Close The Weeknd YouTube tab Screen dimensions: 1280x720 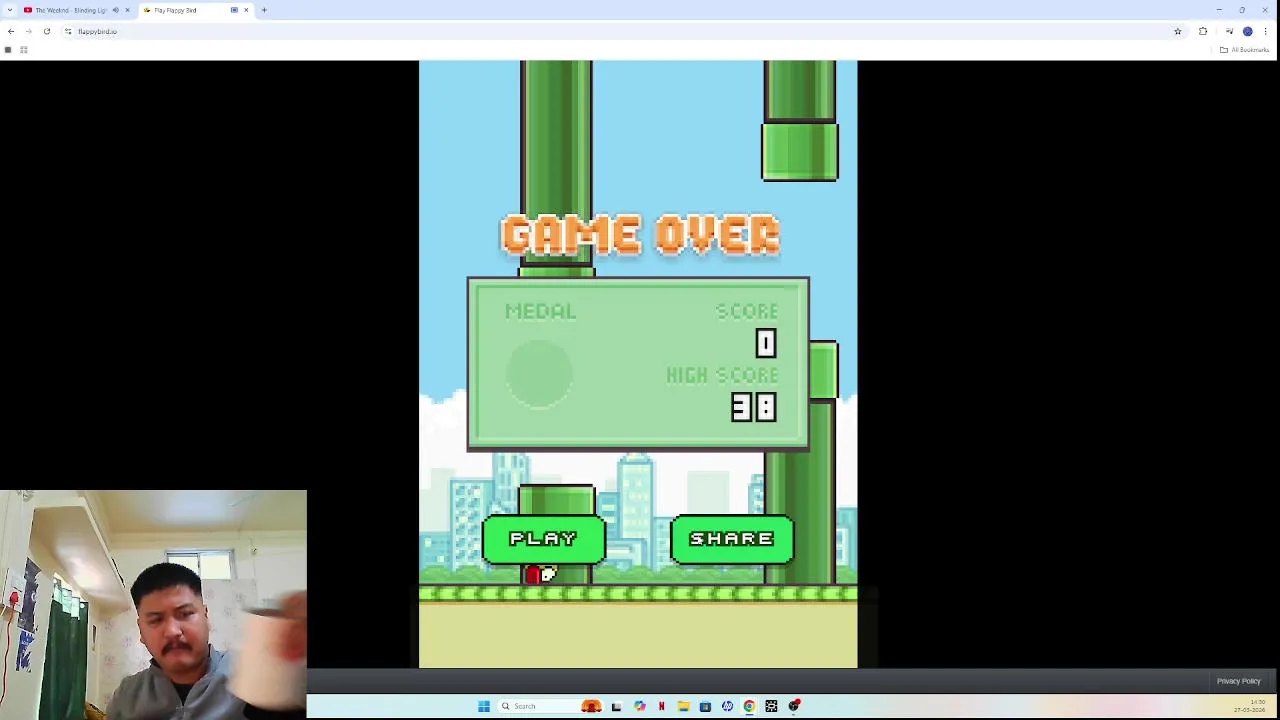[x=127, y=10]
